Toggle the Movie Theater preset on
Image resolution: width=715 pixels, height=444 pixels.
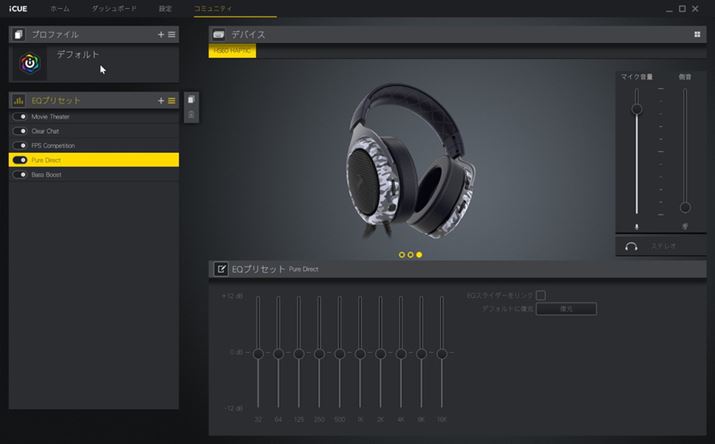pyautogui.click(x=20, y=117)
